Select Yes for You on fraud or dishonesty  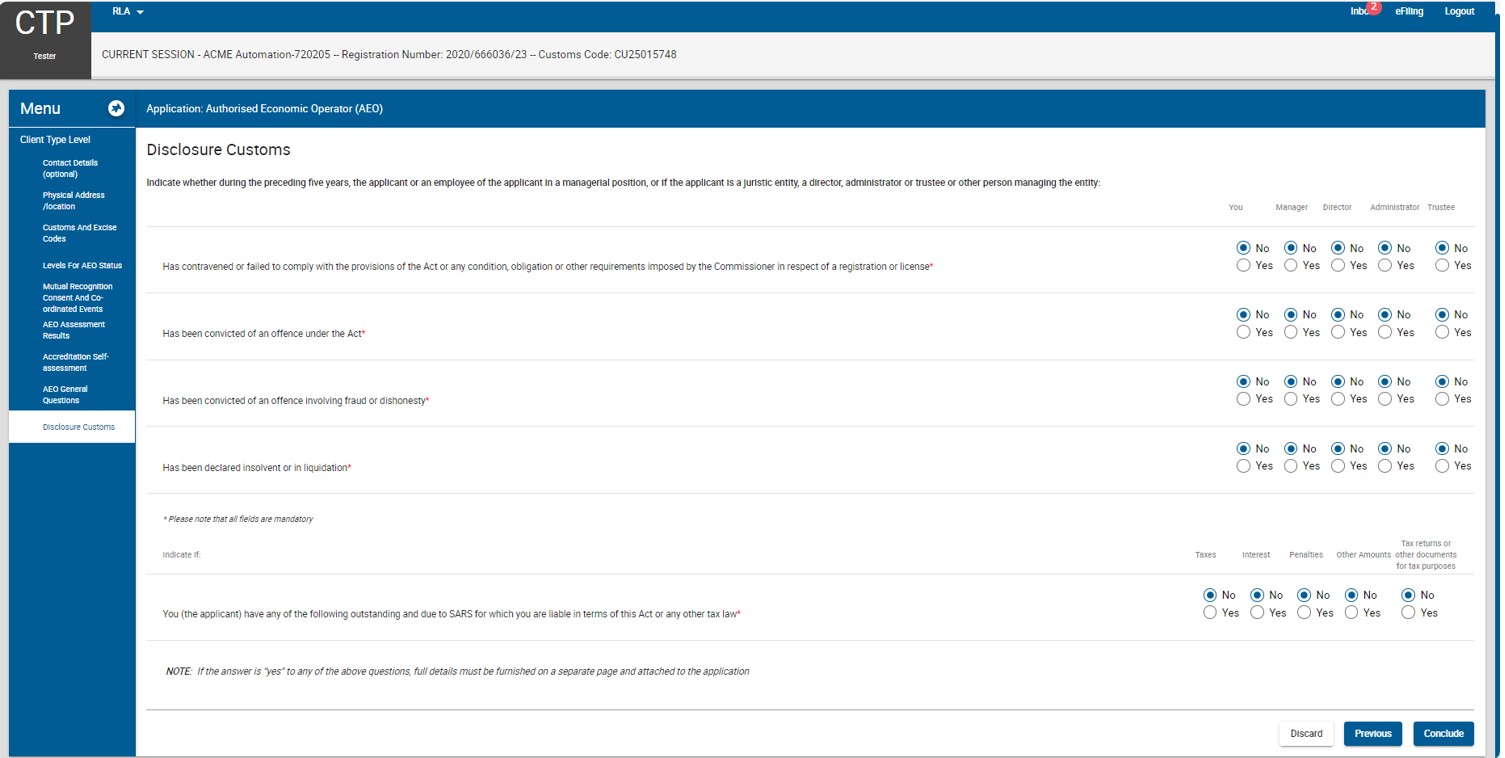coord(1243,399)
